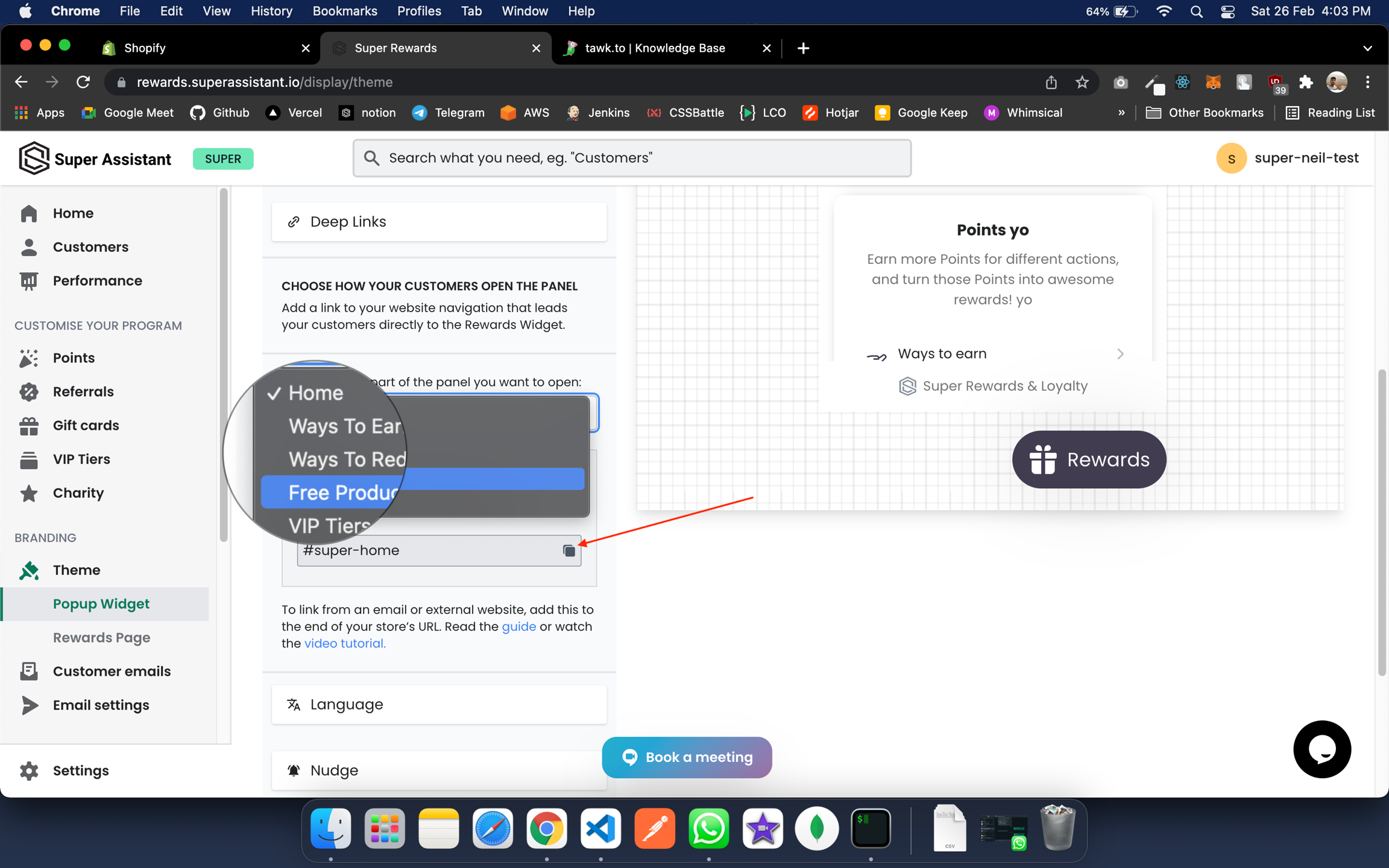The image size is (1389, 868).
Task: Open the video tutorial link
Action: point(344,643)
